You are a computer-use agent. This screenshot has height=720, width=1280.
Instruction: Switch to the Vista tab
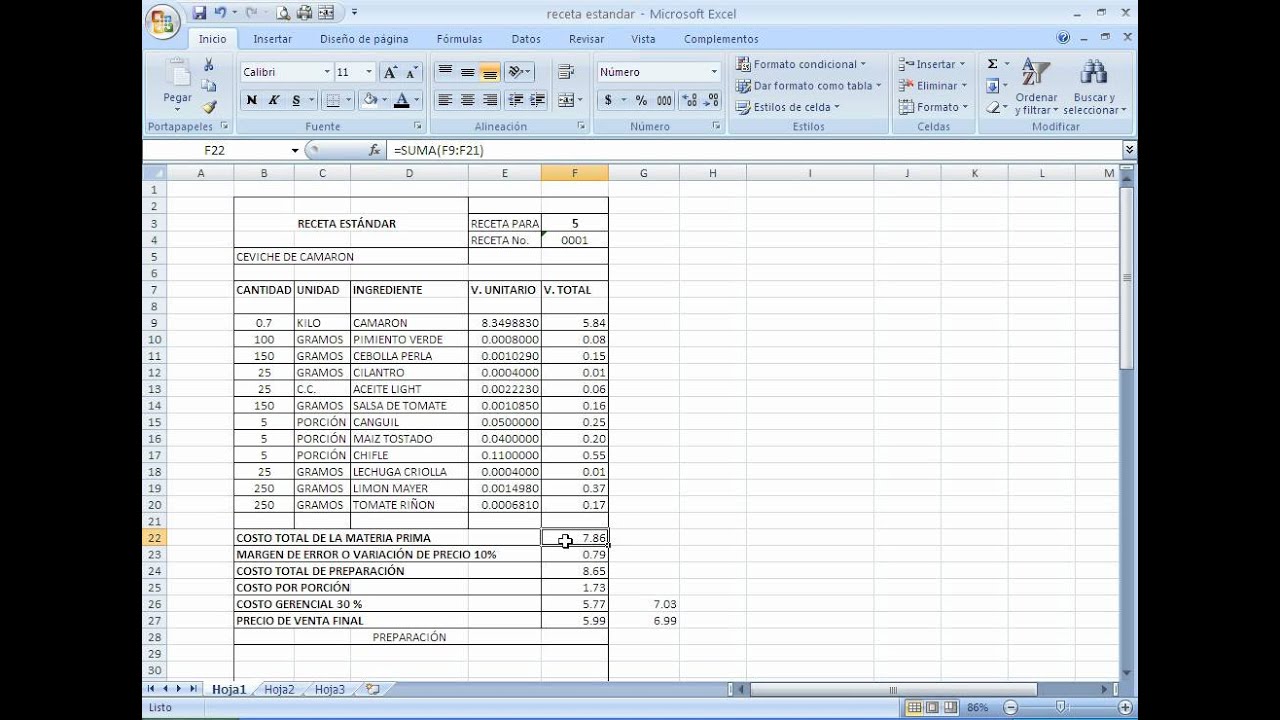click(x=643, y=39)
